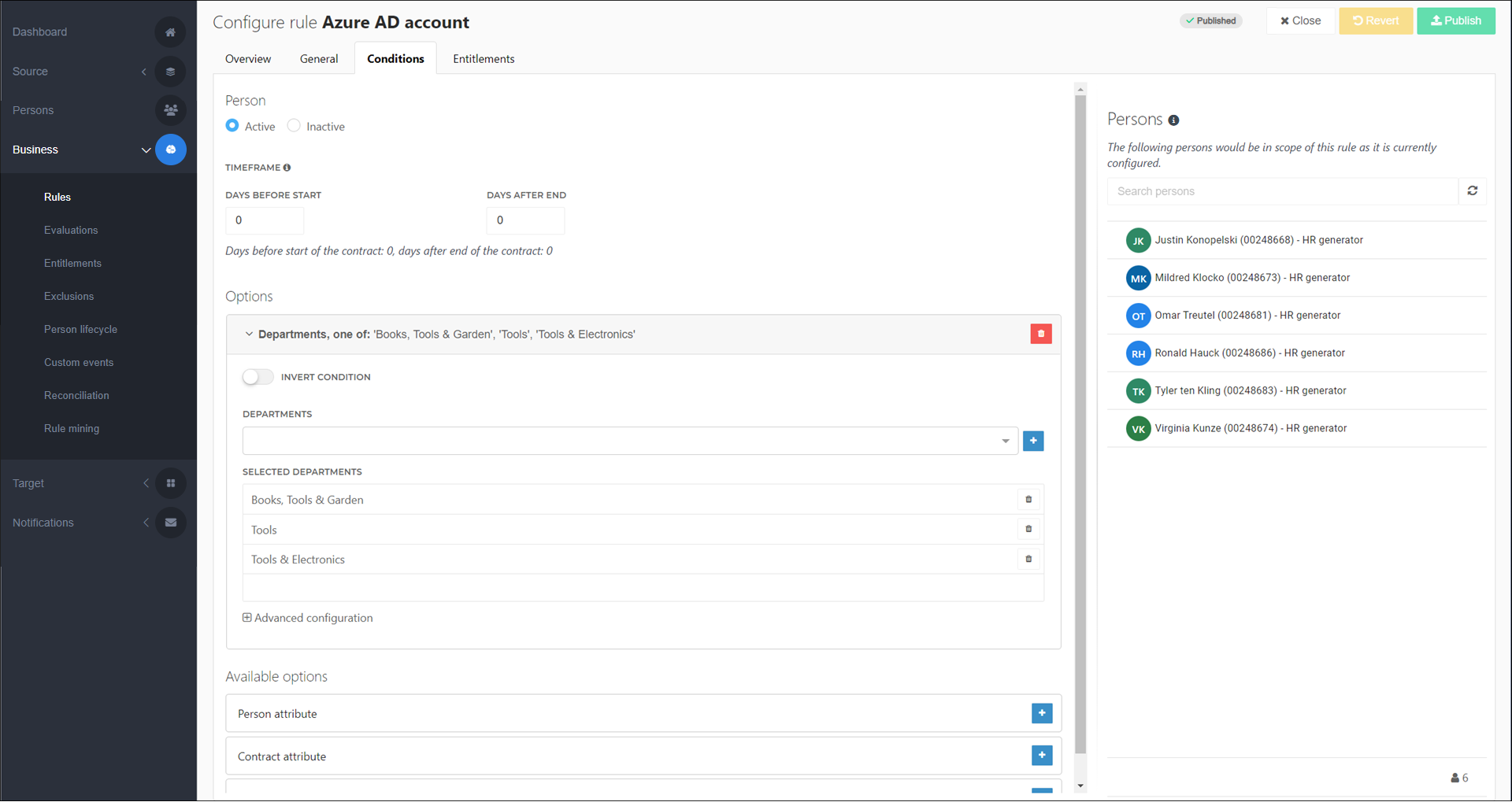Screen dimensions: 1512x802
Task: Select person Justin Konopelski
Action: [x=1297, y=240]
